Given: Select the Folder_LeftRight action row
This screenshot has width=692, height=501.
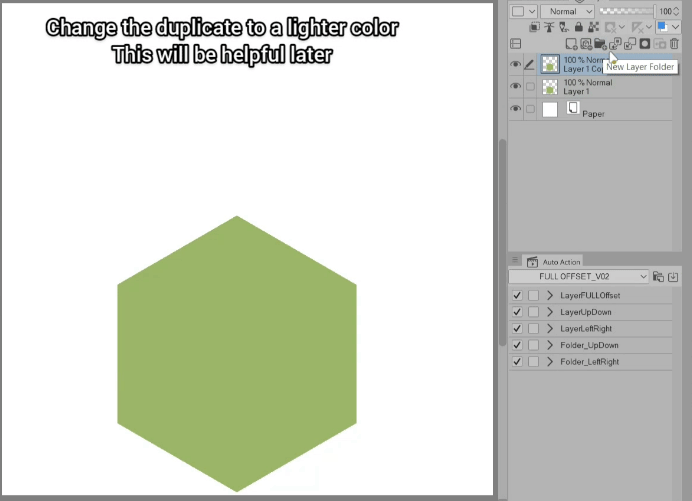Looking at the screenshot, I should (x=590, y=362).
